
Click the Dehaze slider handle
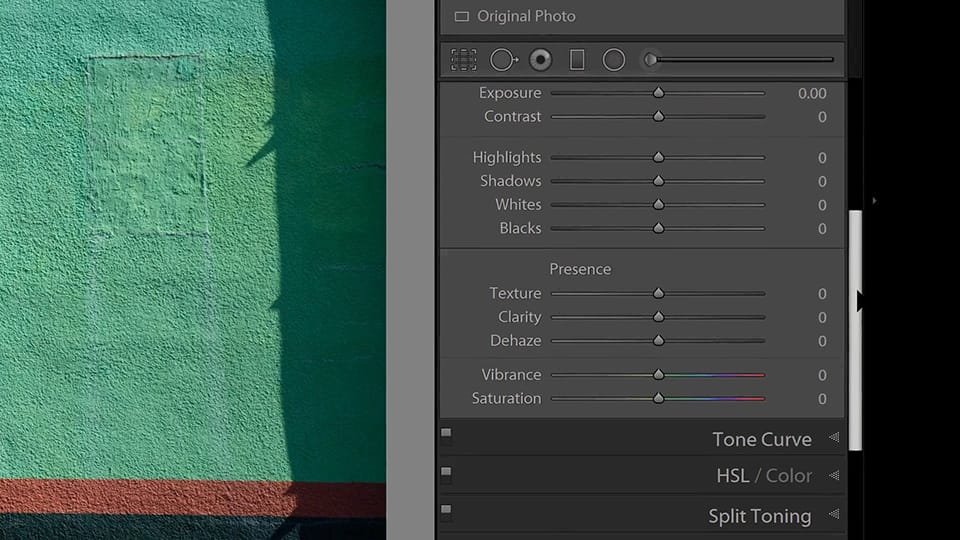[658, 340]
